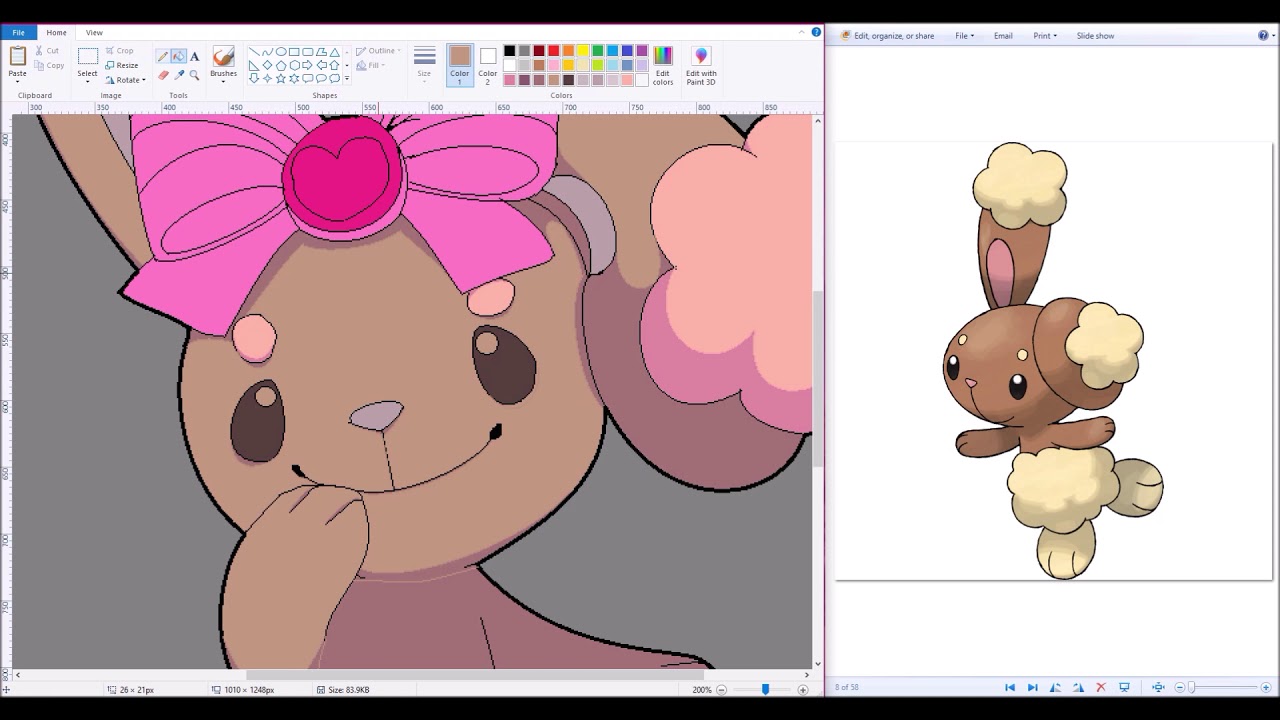Select the Pencil tool in Paint
The width and height of the screenshot is (1280, 720).
pos(163,56)
